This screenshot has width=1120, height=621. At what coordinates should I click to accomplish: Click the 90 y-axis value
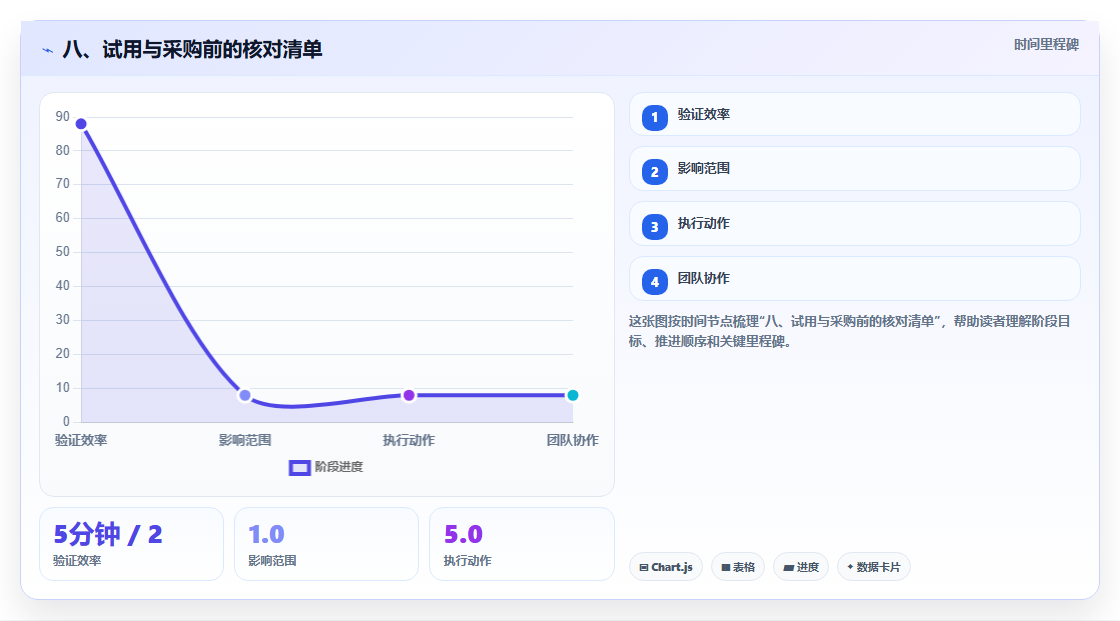click(x=63, y=116)
